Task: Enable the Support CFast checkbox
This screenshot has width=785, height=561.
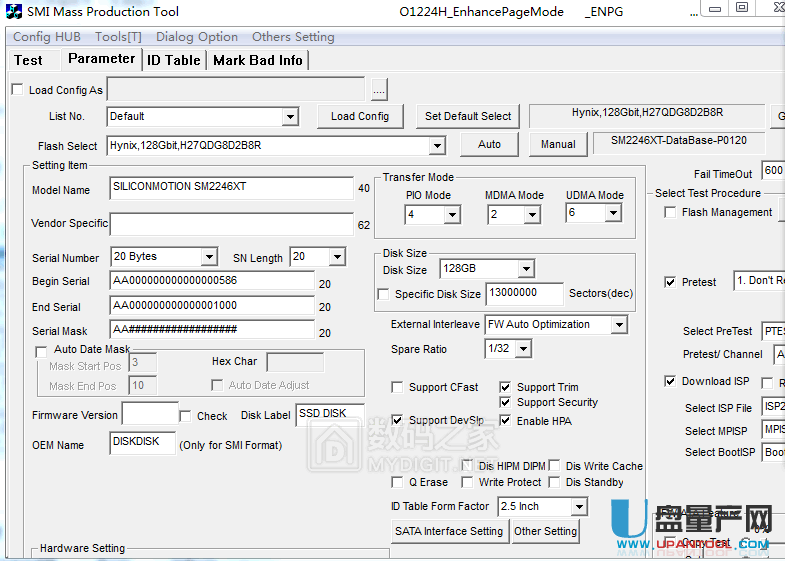Action: tap(398, 387)
